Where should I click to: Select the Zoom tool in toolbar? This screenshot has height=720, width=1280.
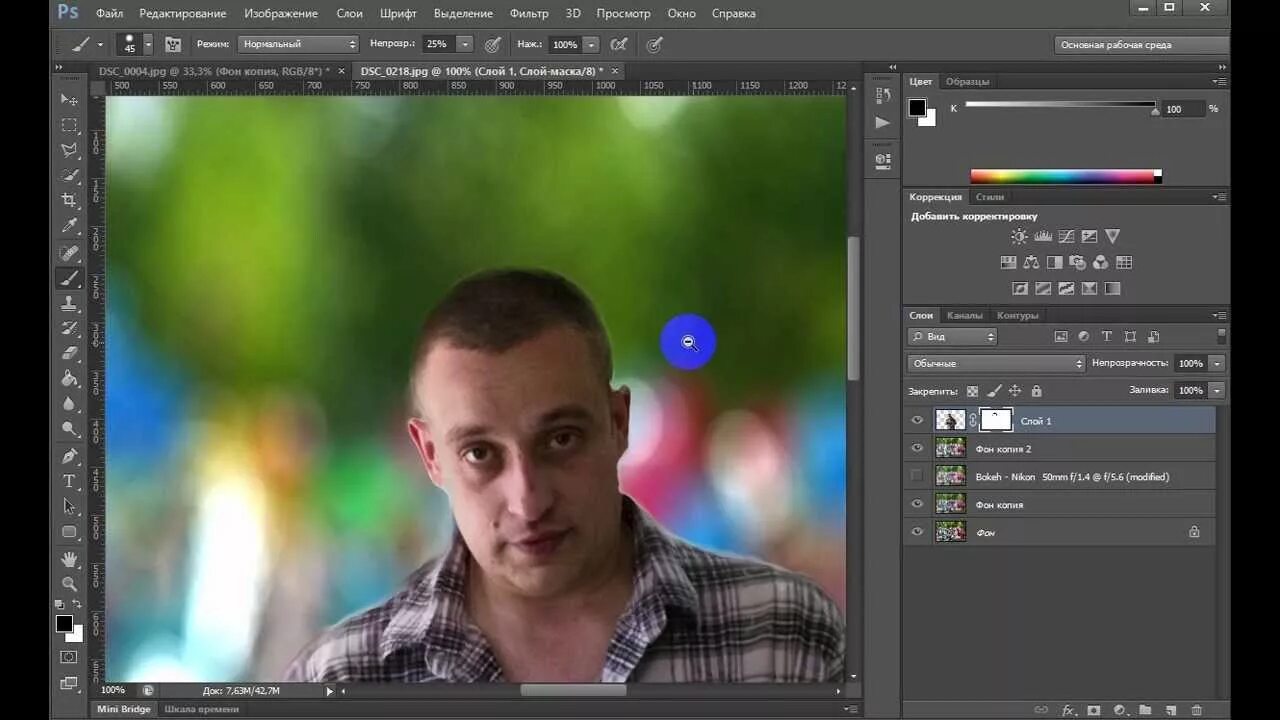click(x=69, y=584)
